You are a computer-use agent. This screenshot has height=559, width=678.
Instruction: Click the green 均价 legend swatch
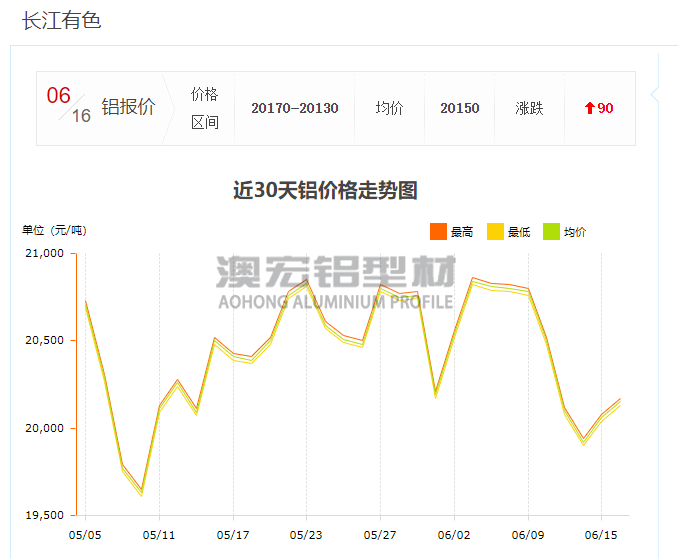(x=551, y=232)
